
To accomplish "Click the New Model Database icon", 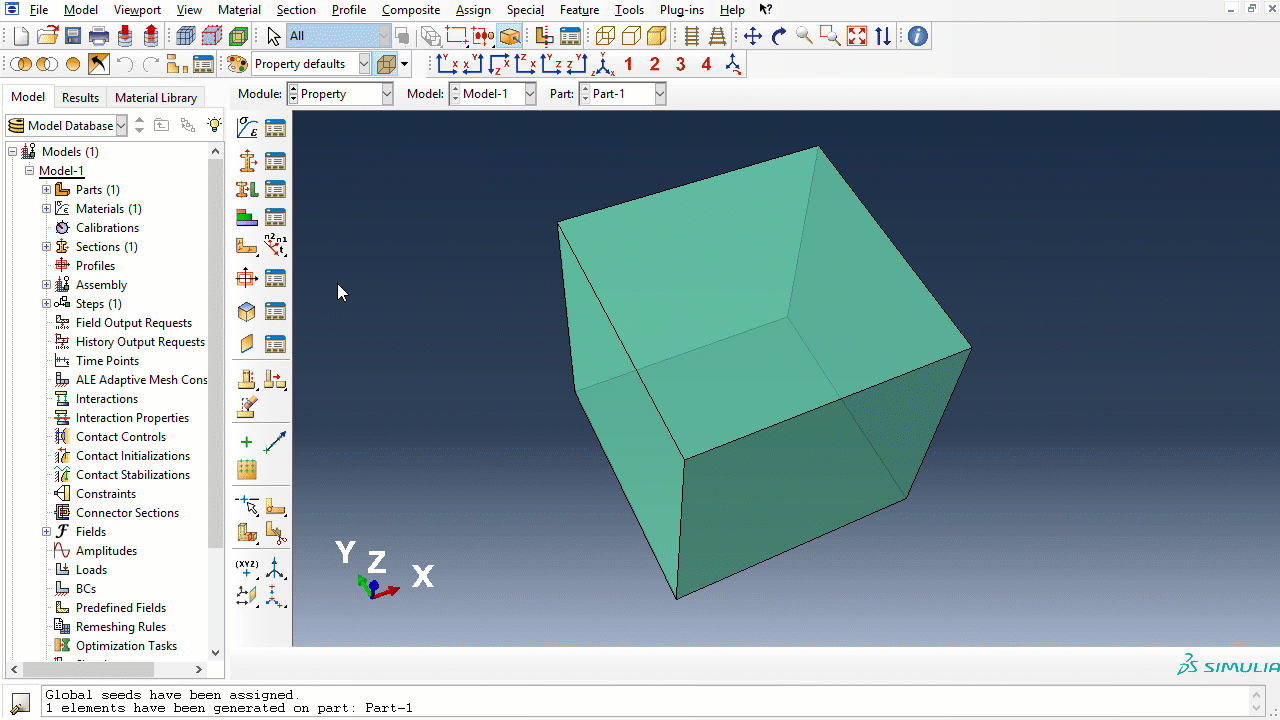I will tap(21, 36).
